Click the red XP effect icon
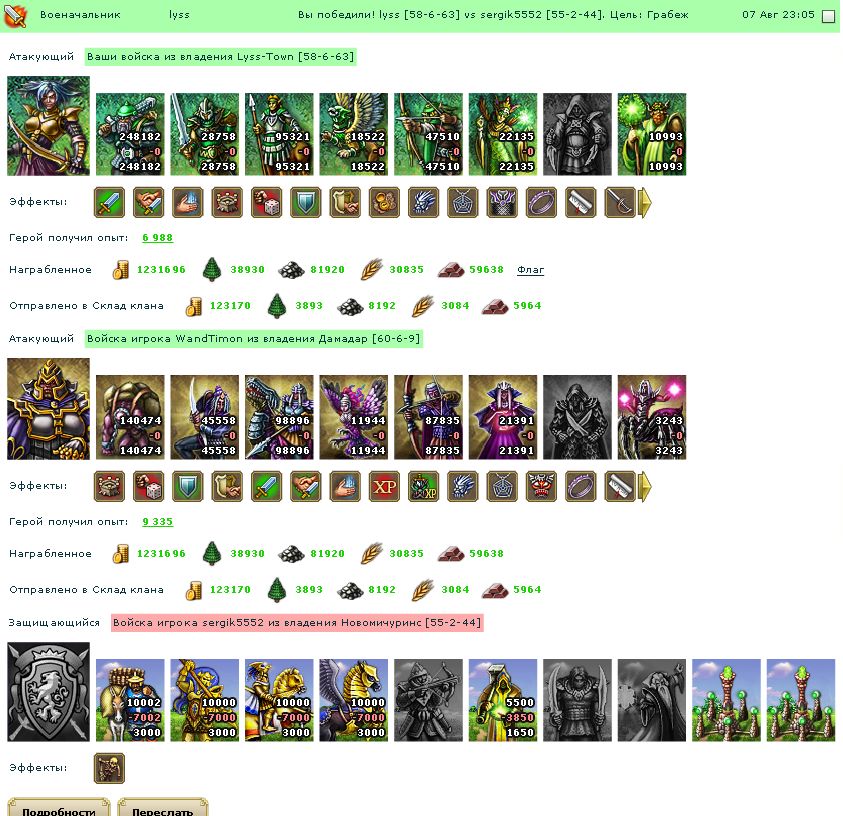This screenshot has width=843, height=816. tap(384, 486)
